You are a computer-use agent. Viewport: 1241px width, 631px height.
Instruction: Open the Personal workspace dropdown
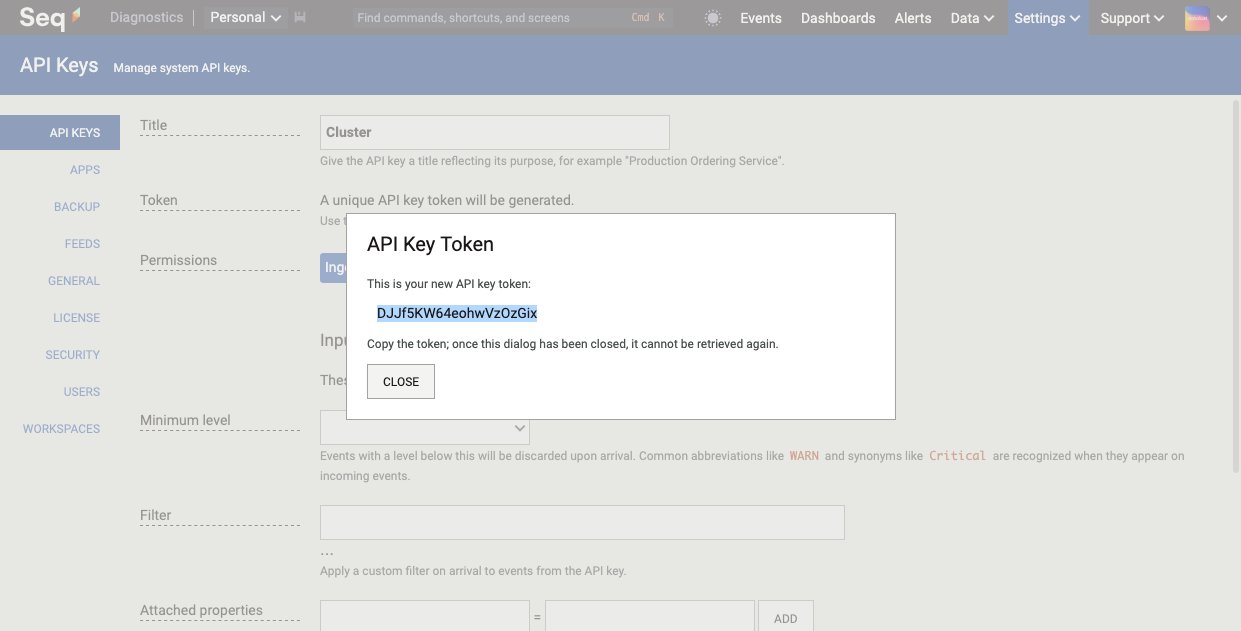pos(245,18)
